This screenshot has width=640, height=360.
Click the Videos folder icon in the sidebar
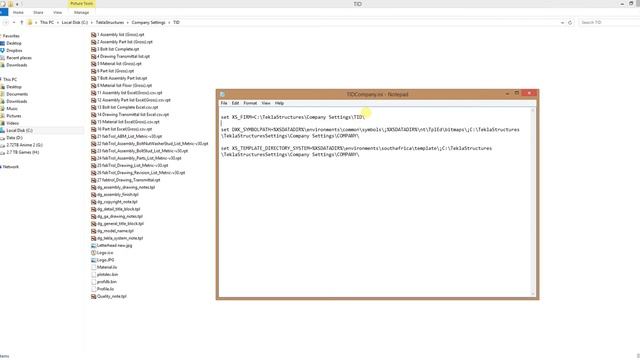click(x=2, y=123)
